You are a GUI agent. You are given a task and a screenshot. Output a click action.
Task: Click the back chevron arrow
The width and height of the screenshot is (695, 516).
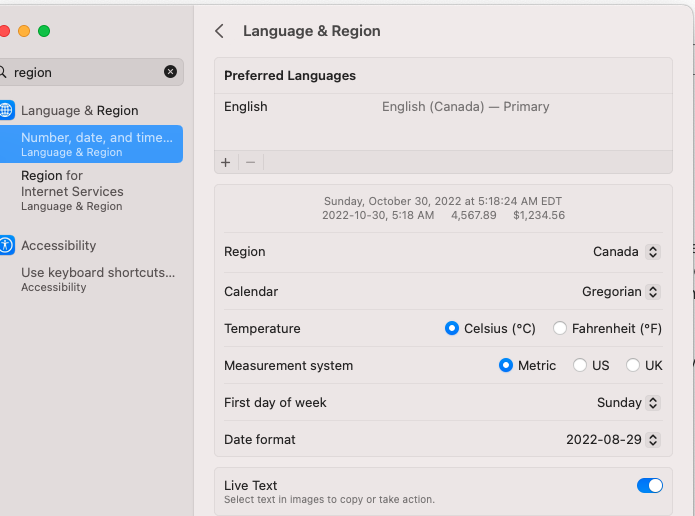tap(219, 31)
